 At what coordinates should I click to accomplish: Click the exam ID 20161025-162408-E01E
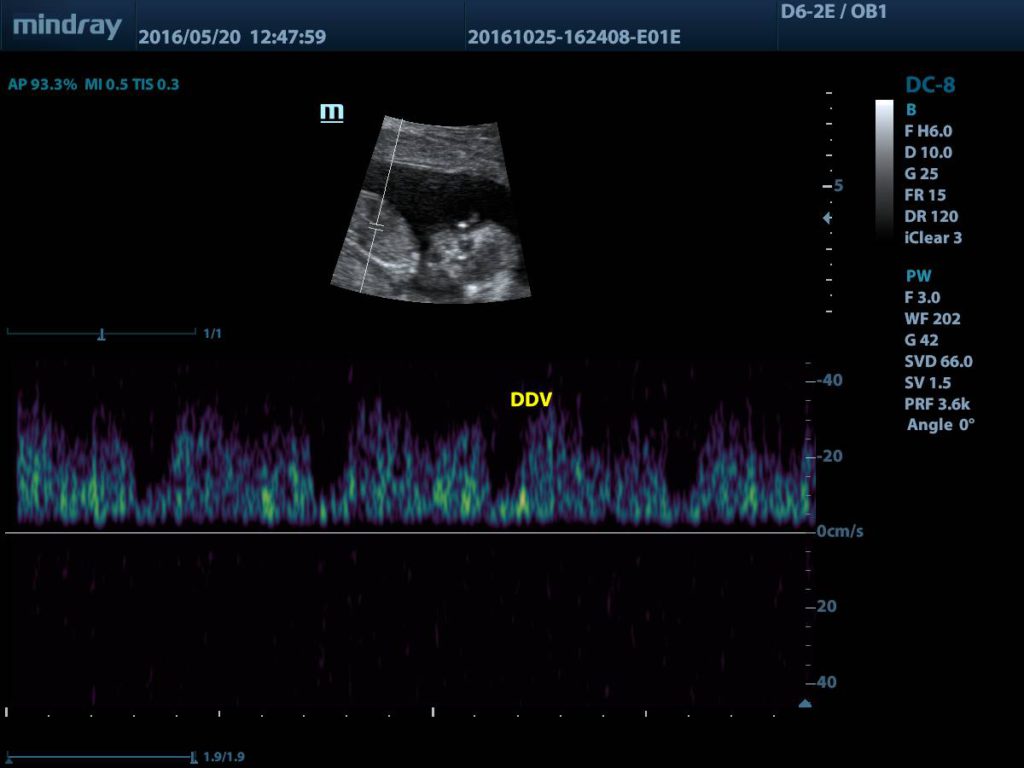(574, 38)
